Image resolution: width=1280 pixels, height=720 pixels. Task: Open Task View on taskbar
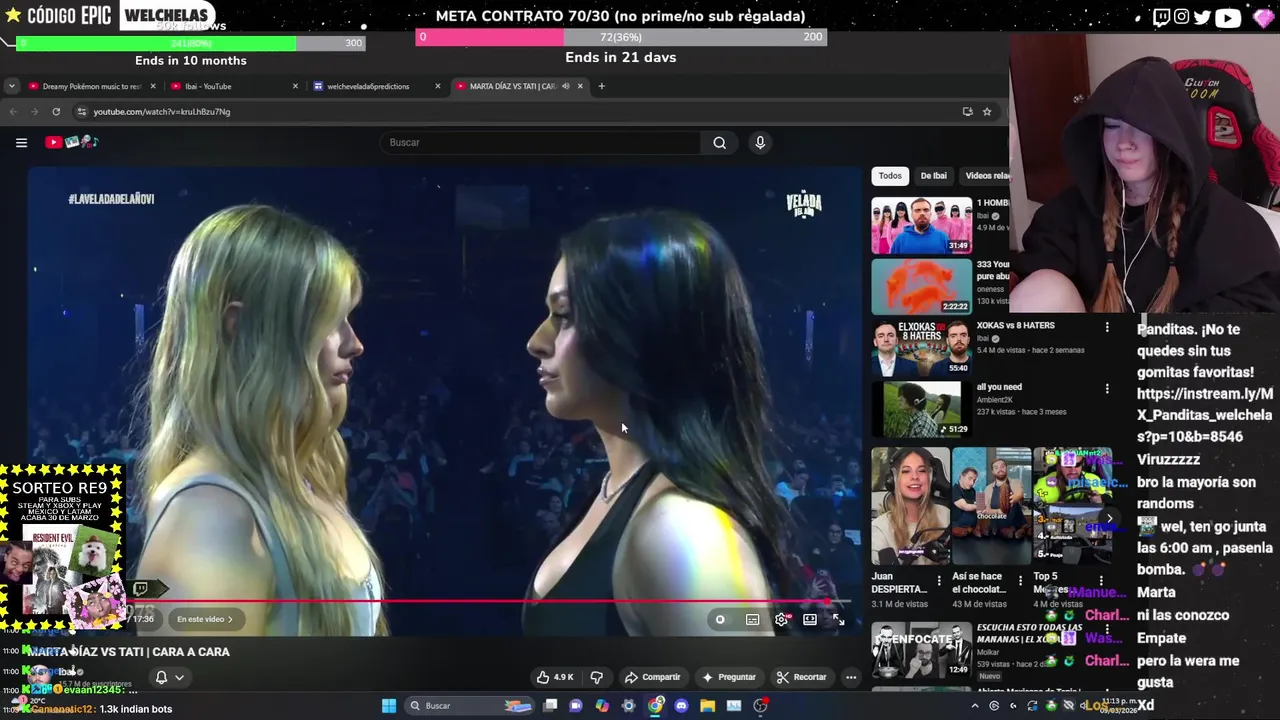[550, 706]
